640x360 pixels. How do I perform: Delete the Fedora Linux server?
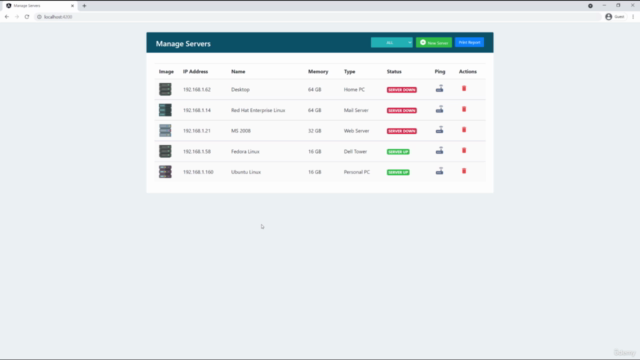[x=464, y=151]
